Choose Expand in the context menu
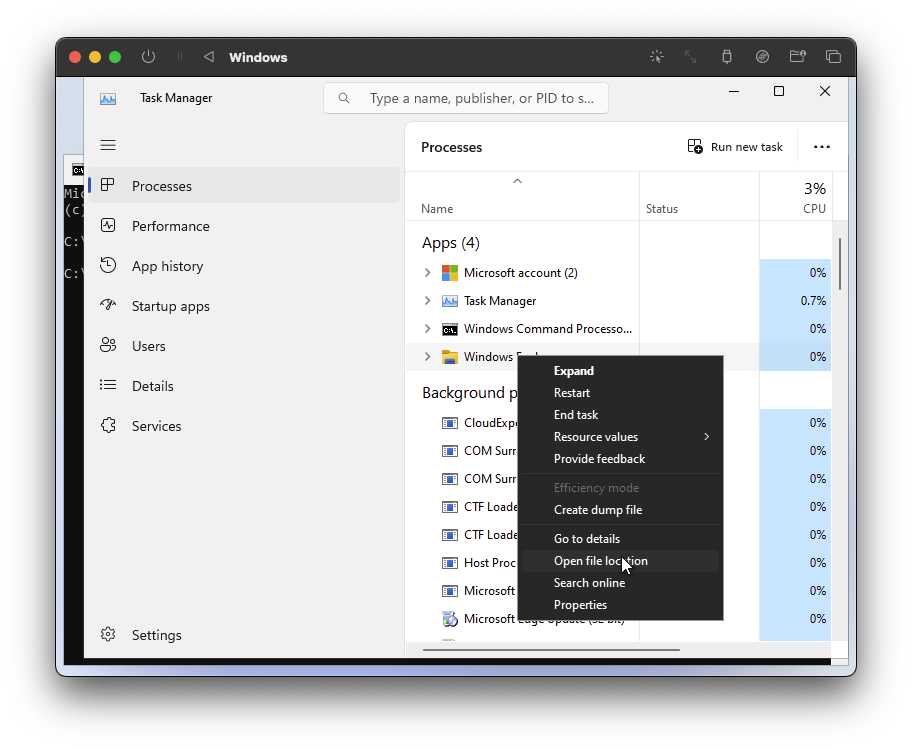The height and width of the screenshot is (750, 912). pos(621,371)
